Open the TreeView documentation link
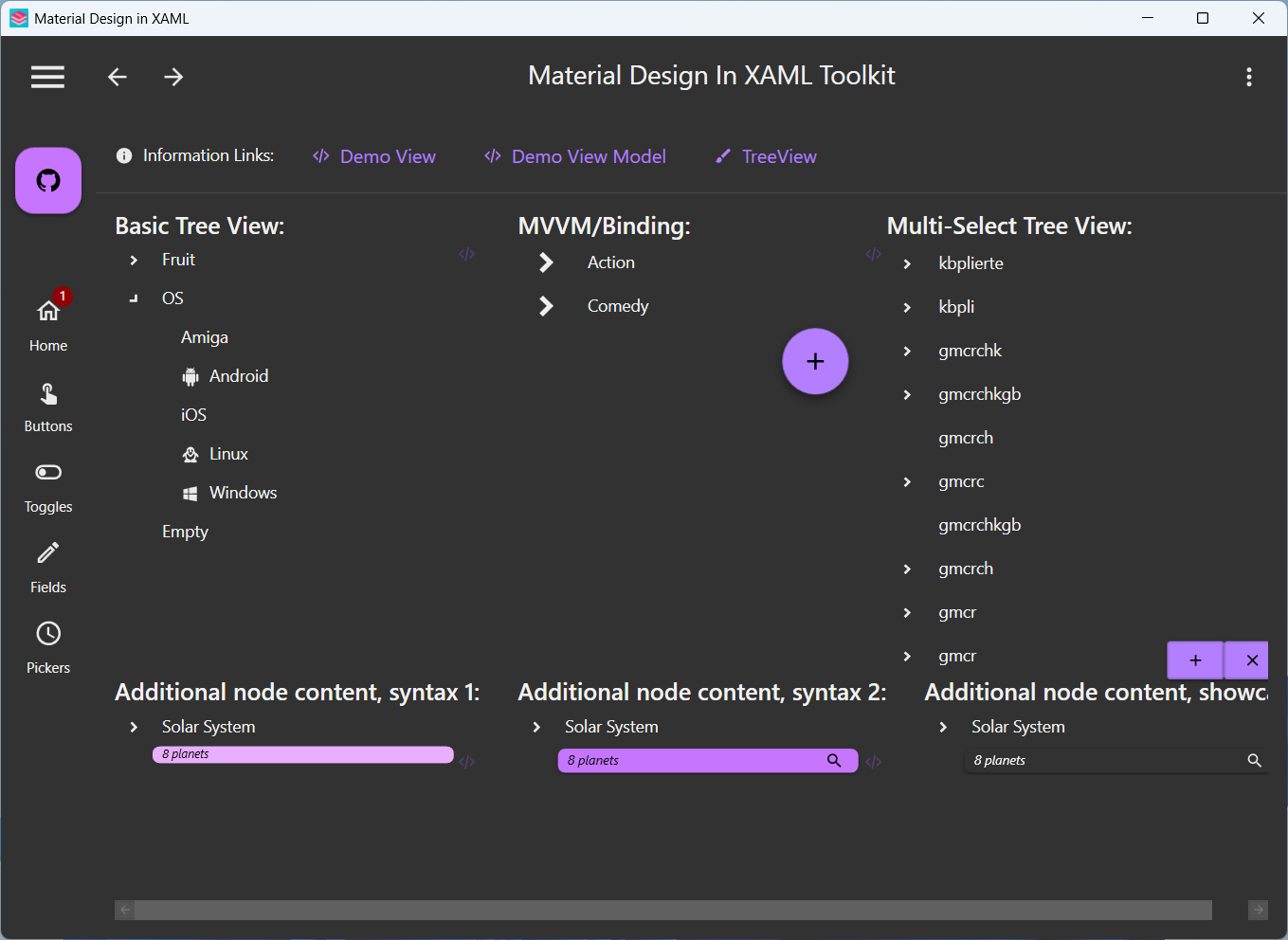Viewport: 1288px width, 940px height. coord(766,156)
